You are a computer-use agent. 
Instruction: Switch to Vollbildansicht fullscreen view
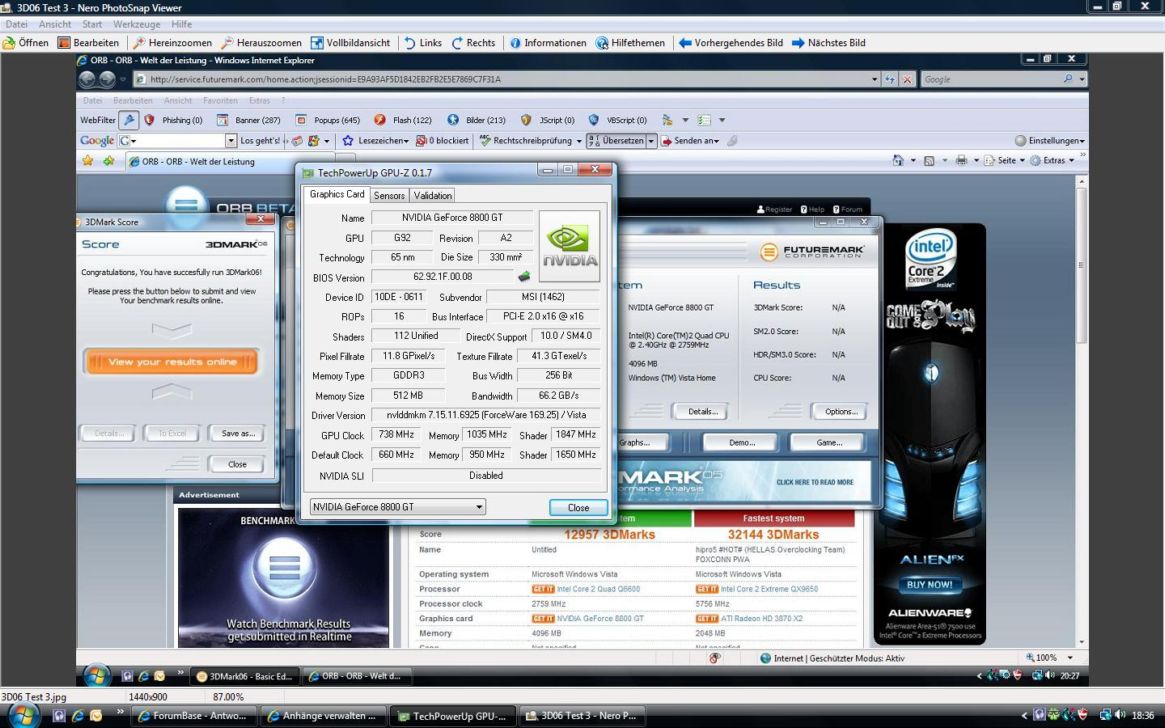click(350, 43)
